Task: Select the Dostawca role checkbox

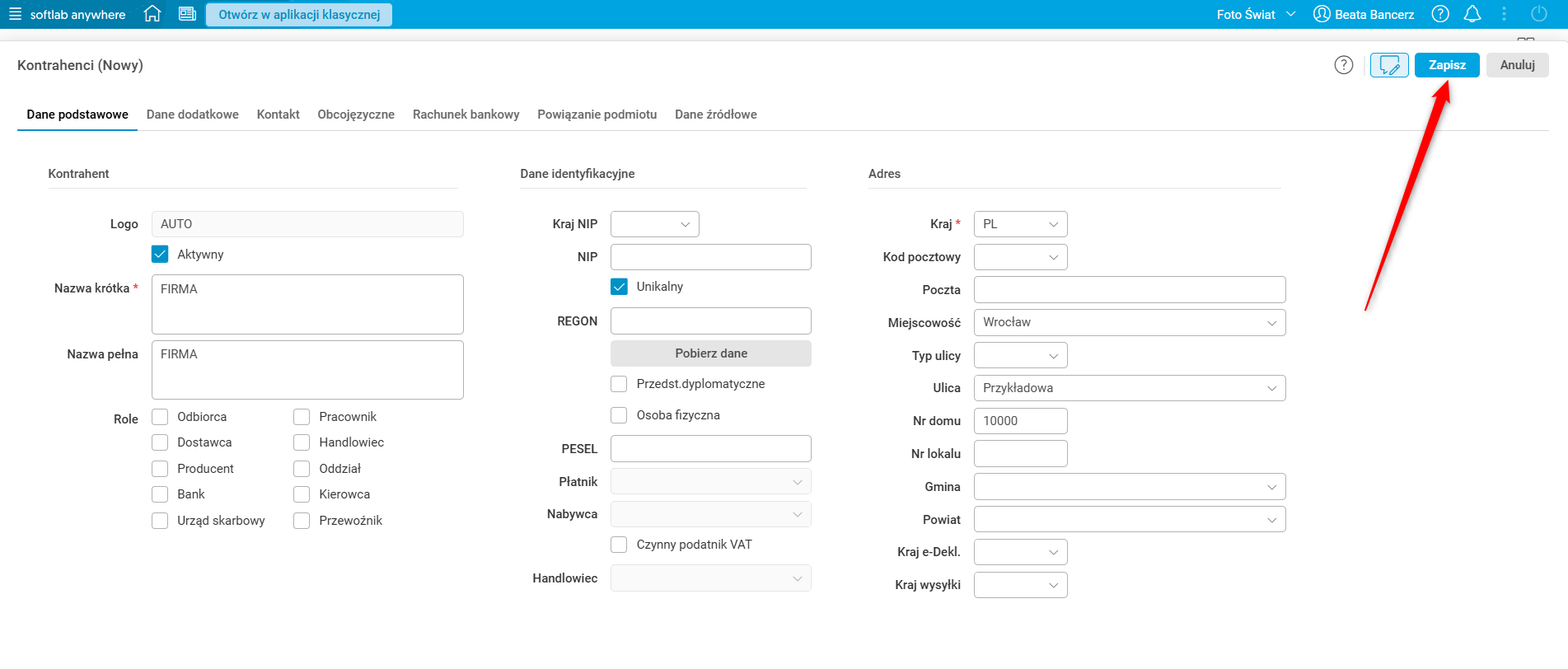Action: point(160,442)
